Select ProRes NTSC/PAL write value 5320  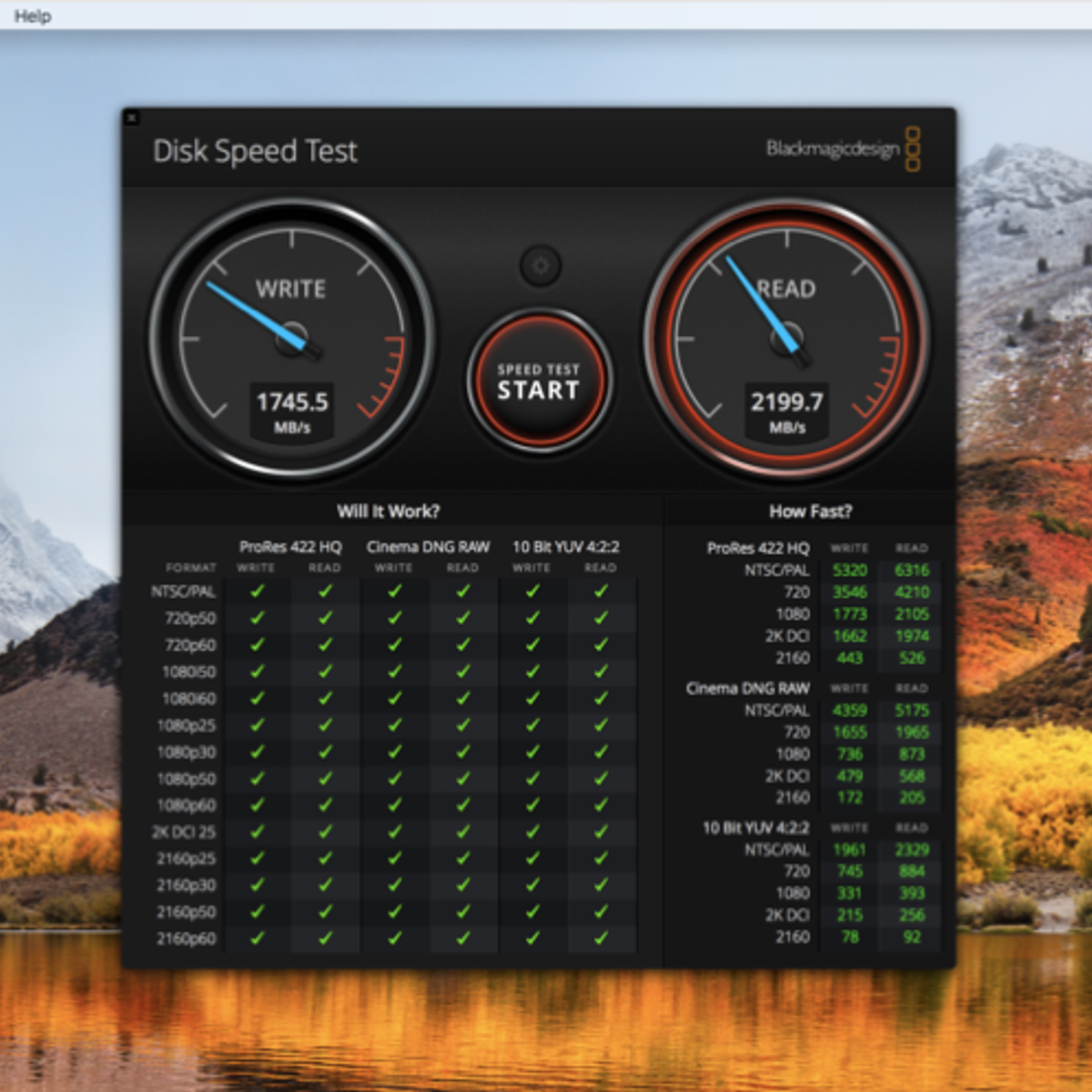click(850, 571)
